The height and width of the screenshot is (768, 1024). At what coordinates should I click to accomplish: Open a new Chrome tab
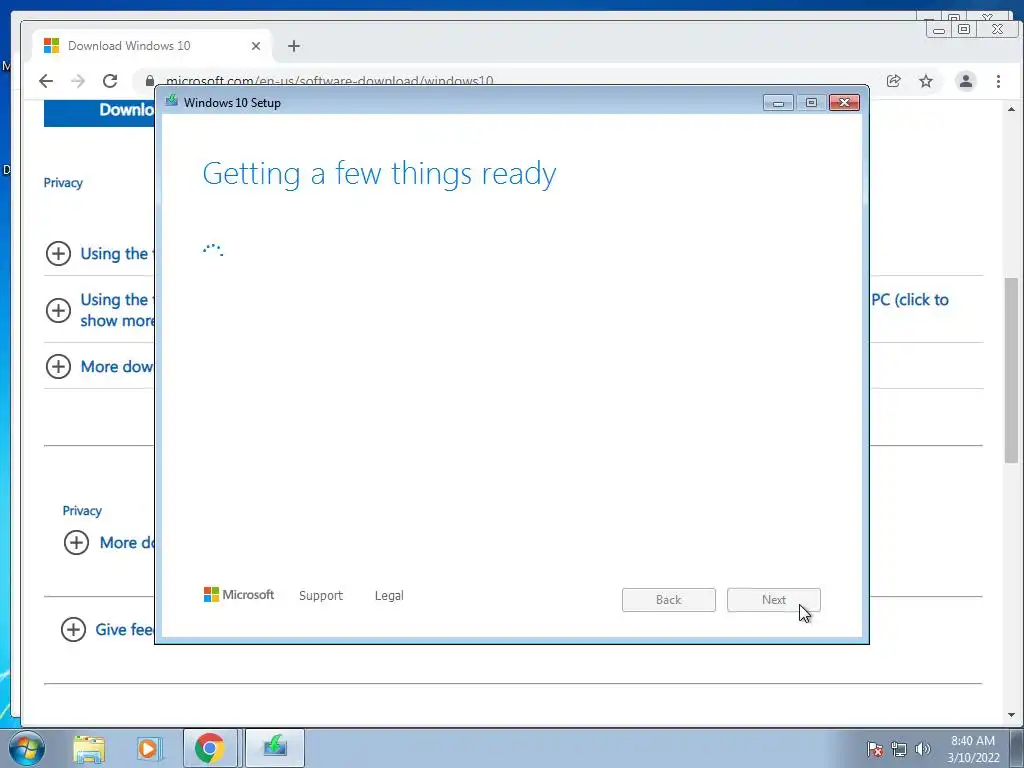pyautogui.click(x=294, y=46)
